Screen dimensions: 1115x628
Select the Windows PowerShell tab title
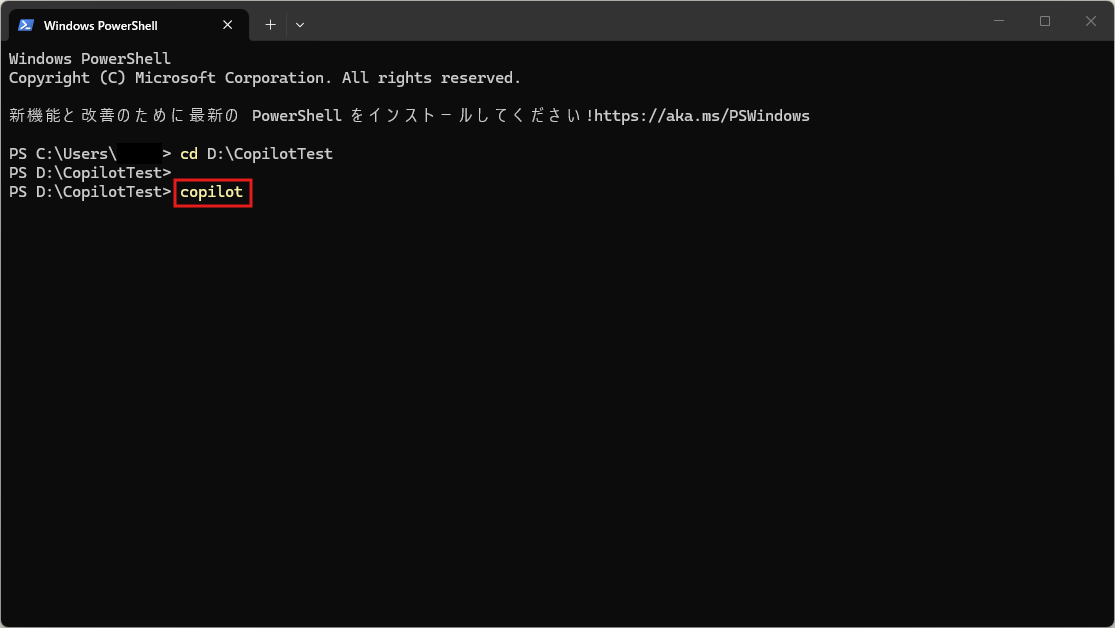coord(100,25)
